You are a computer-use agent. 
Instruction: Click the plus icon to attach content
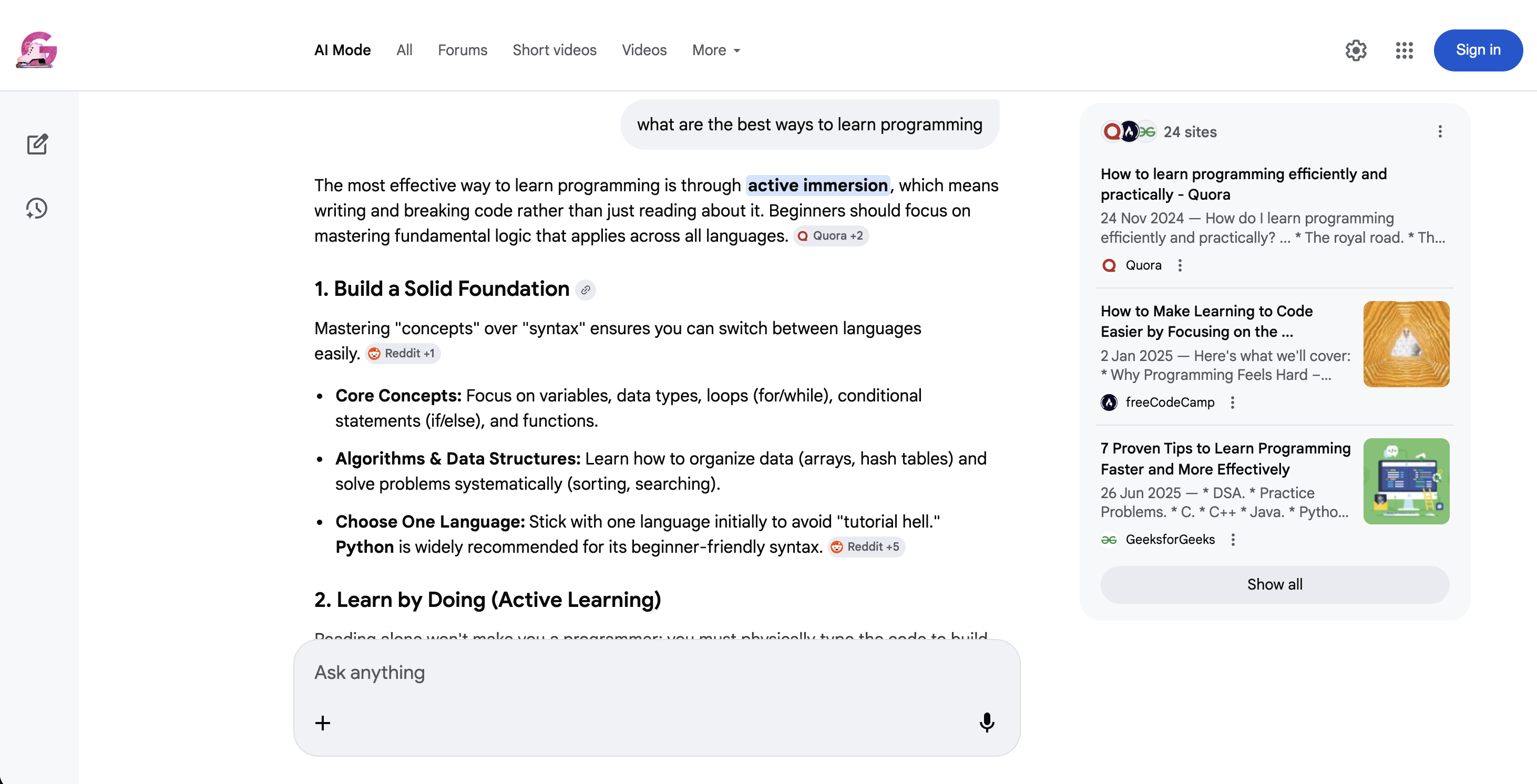323,723
